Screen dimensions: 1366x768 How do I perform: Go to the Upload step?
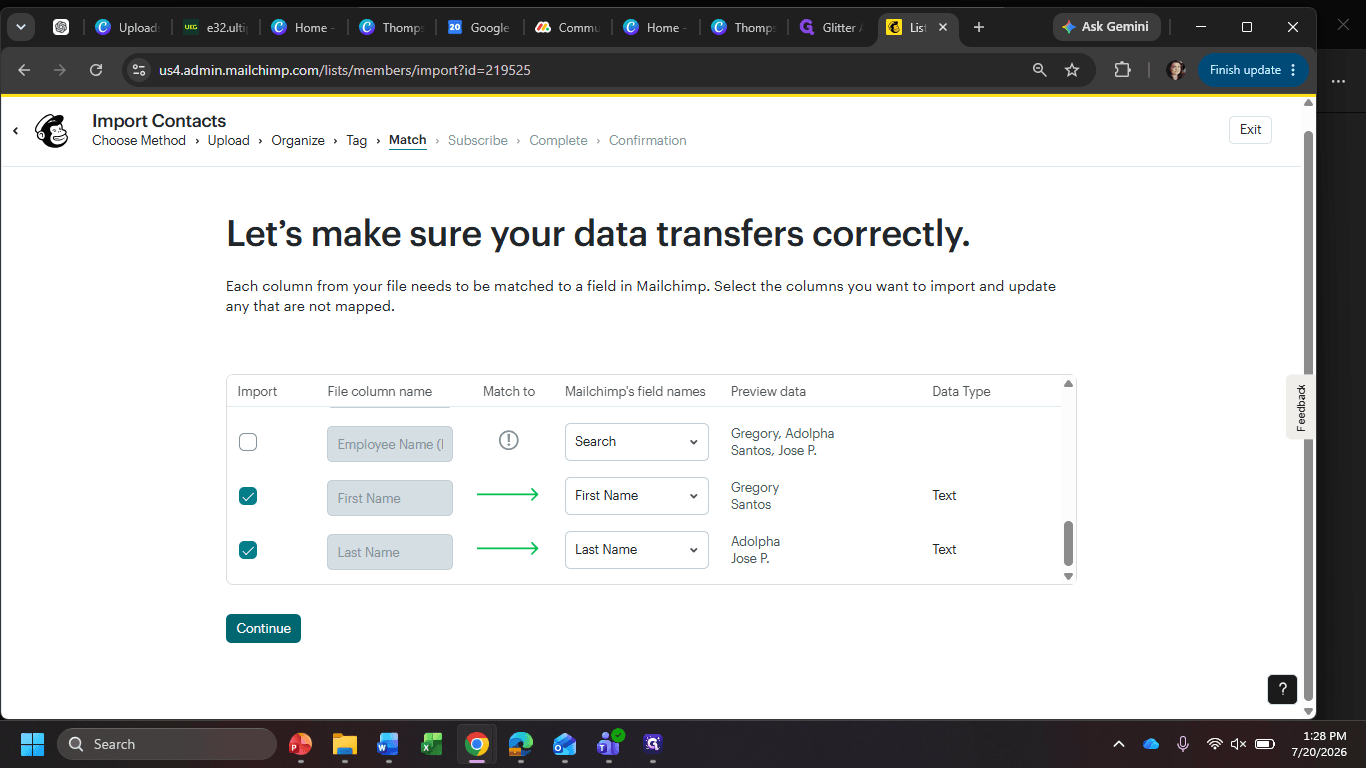click(229, 140)
